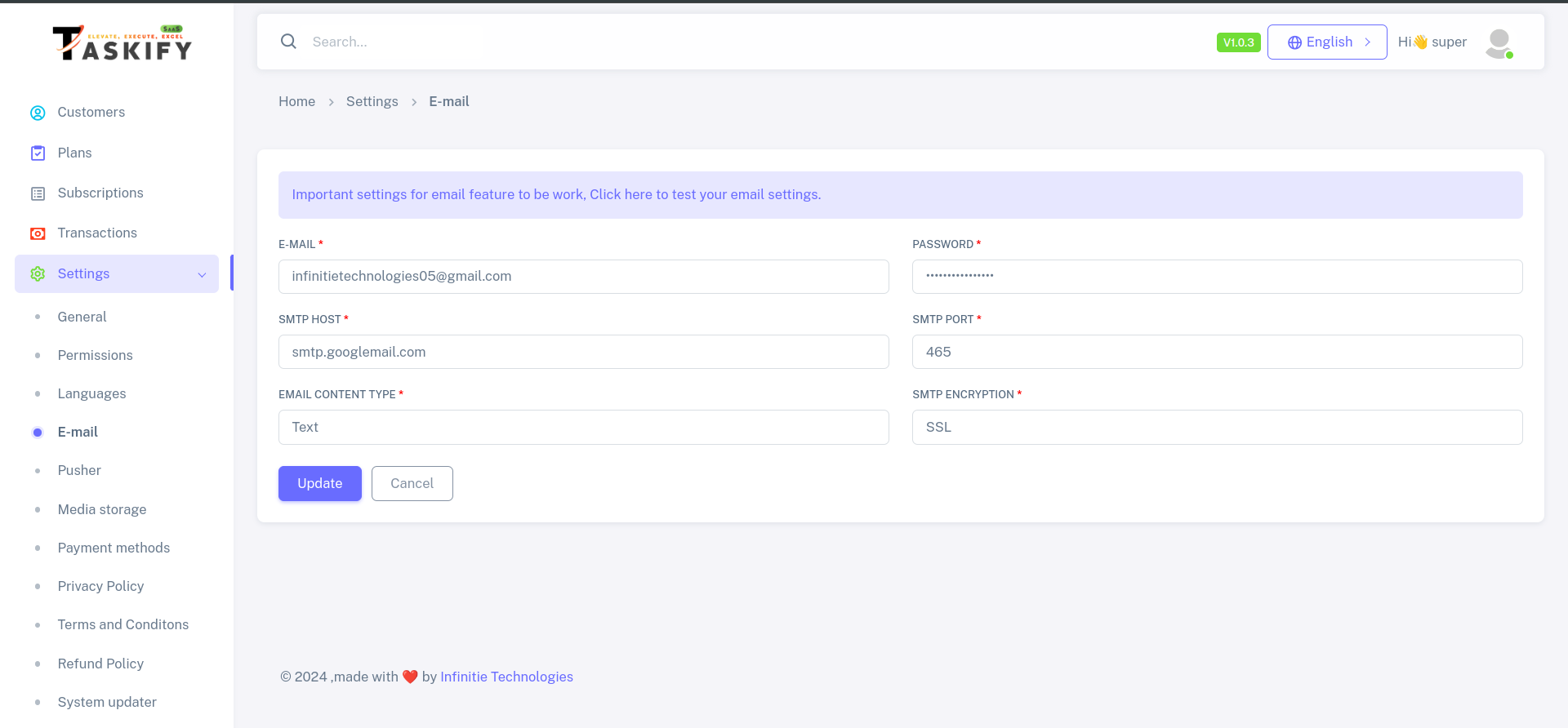This screenshot has height=728, width=1568.
Task: Navigate to Home via breadcrumb
Action: coord(296,102)
